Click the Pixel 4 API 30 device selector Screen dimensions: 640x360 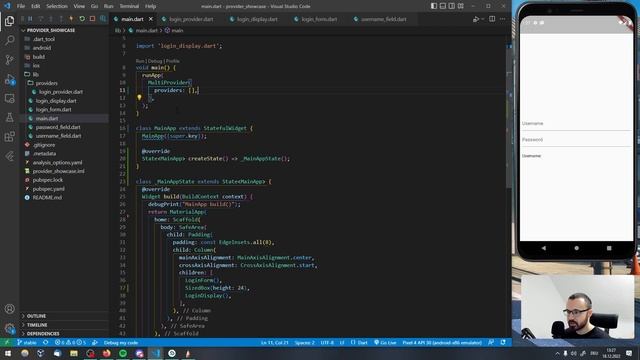442,342
